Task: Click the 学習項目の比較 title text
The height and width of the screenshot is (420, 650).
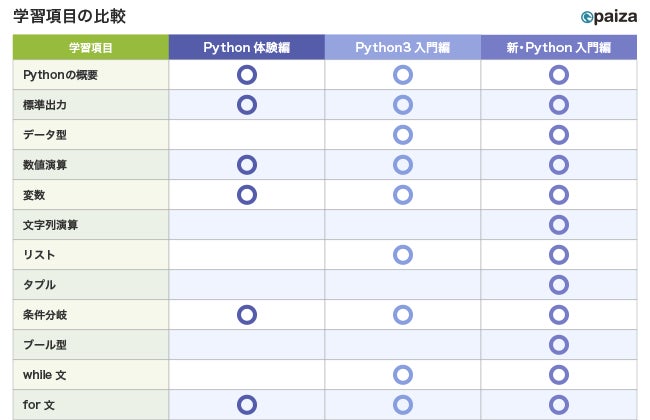Action: pyautogui.click(x=69, y=17)
